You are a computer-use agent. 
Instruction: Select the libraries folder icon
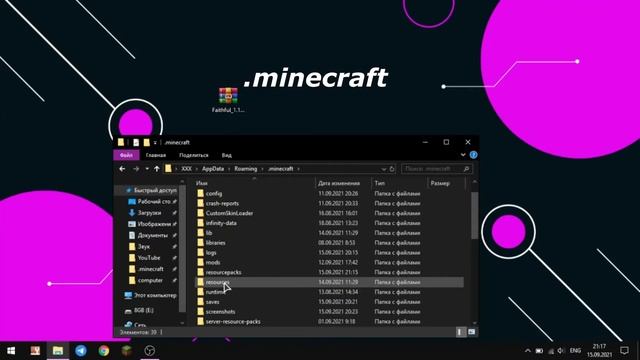(x=200, y=242)
